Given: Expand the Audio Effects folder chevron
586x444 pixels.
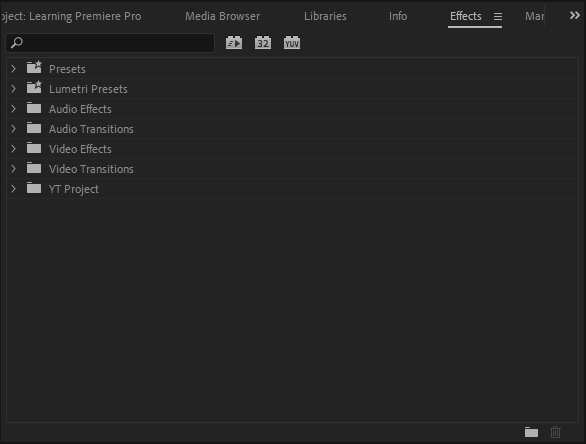Looking at the screenshot, I should pos(13,109).
